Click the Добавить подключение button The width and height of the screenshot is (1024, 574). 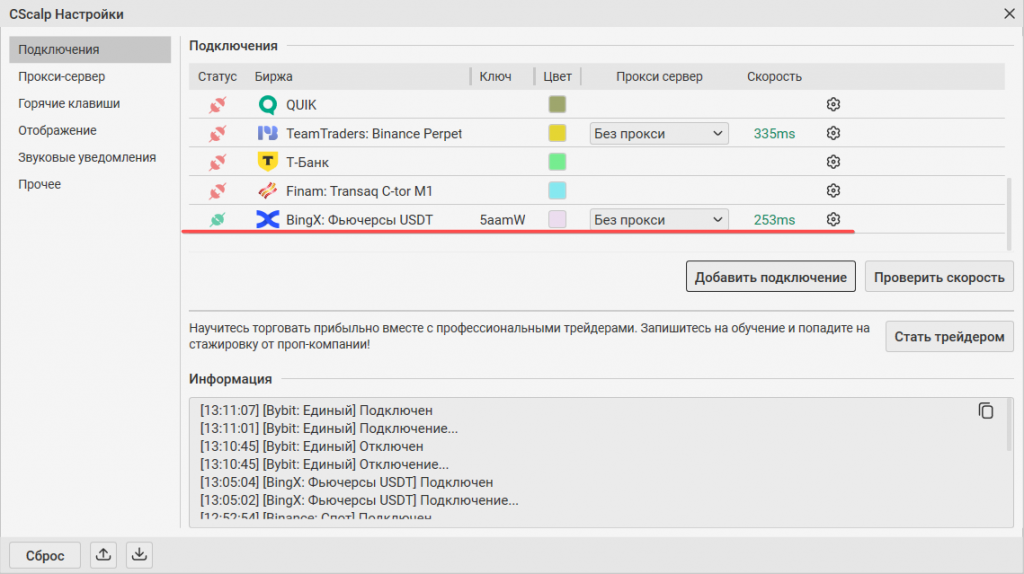point(770,277)
